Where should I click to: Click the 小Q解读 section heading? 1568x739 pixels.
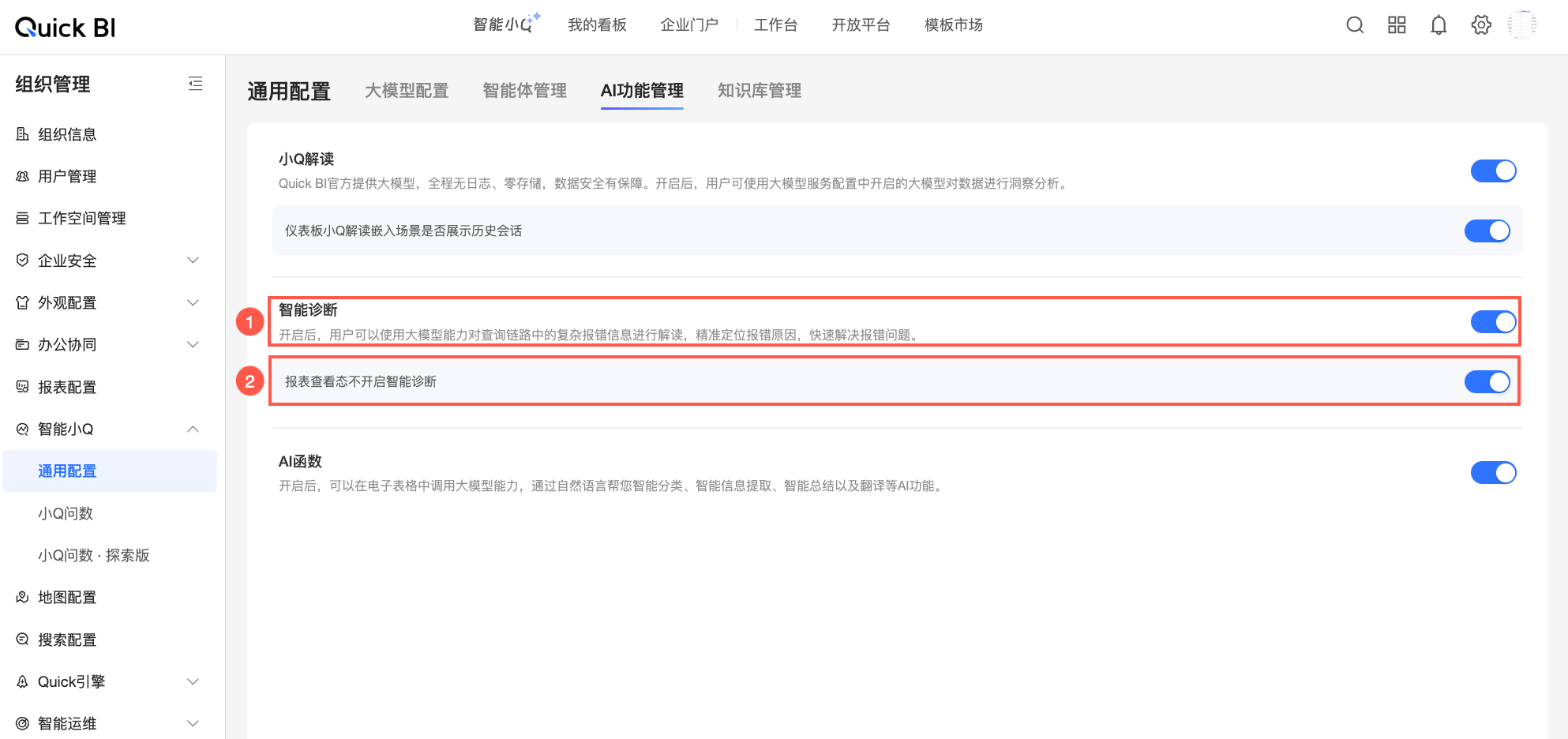click(306, 159)
